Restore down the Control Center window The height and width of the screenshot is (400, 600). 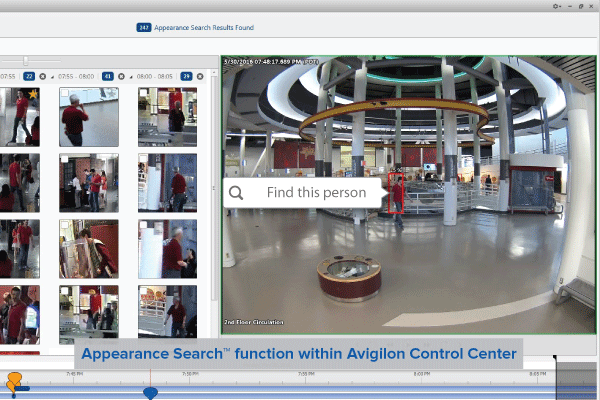click(581, 6)
